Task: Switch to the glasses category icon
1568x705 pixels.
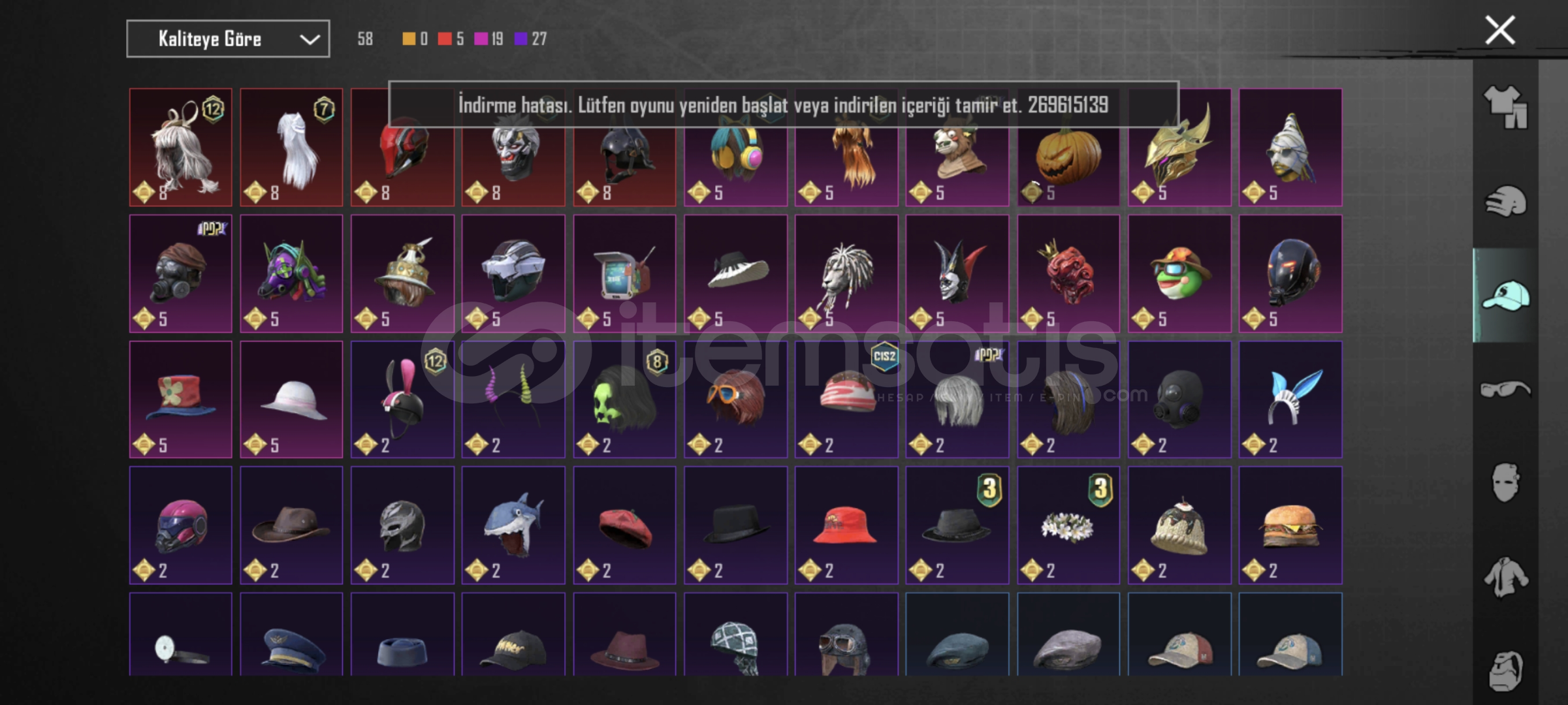Action: [x=1505, y=390]
